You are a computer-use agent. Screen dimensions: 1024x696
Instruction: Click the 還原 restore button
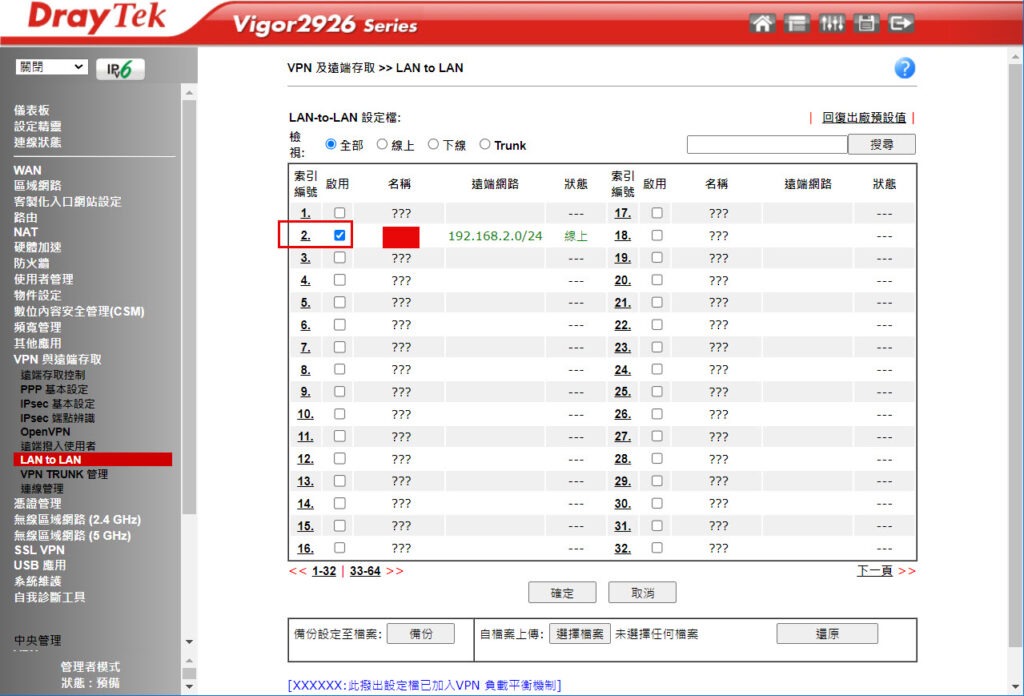827,634
